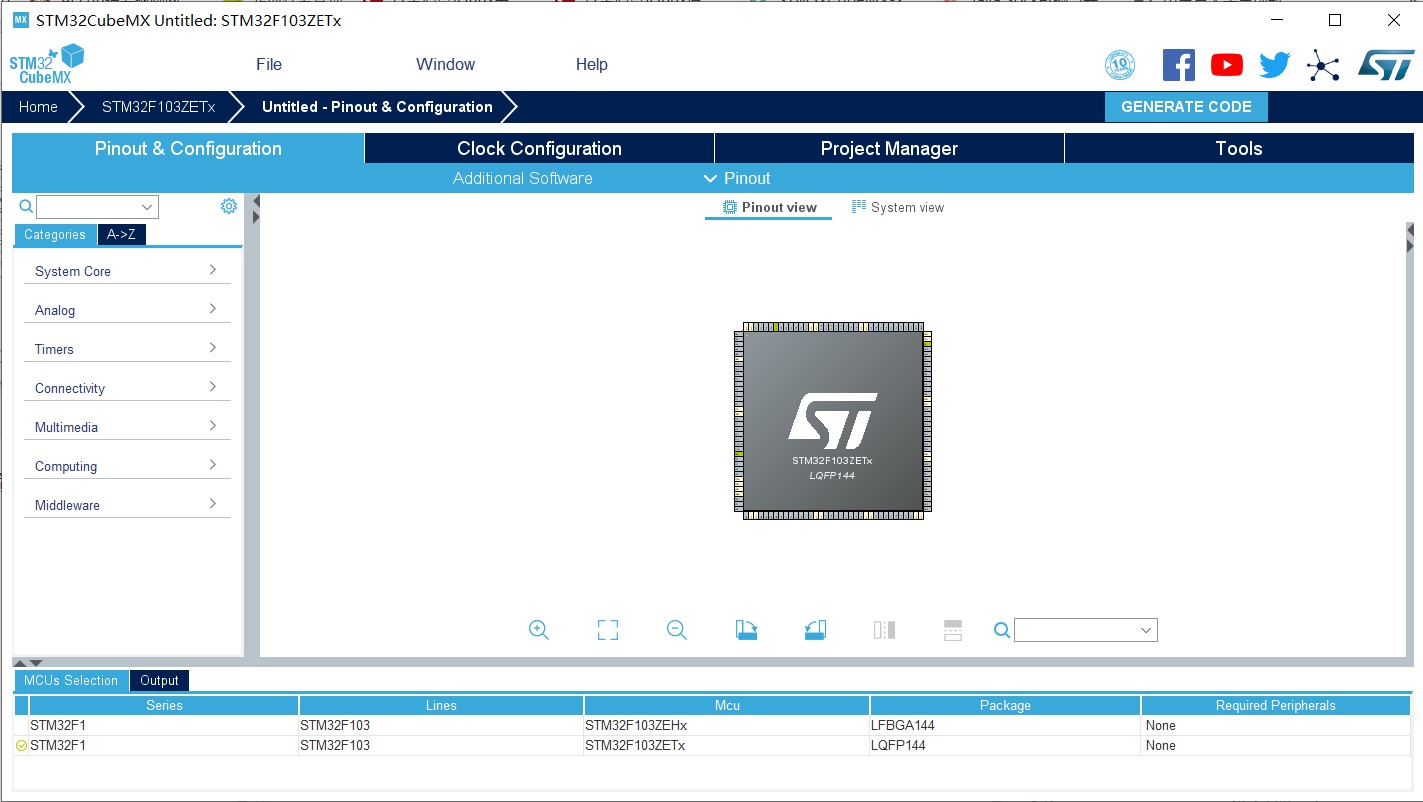Click the STM32CubeMX logo

(x=46, y=64)
